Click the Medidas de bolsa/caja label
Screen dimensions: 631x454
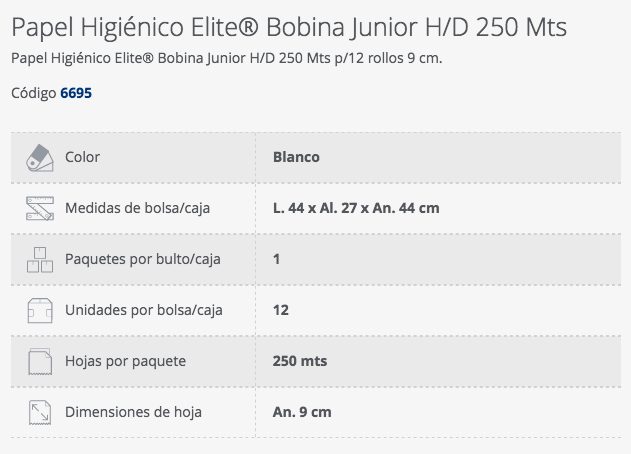tap(138, 208)
